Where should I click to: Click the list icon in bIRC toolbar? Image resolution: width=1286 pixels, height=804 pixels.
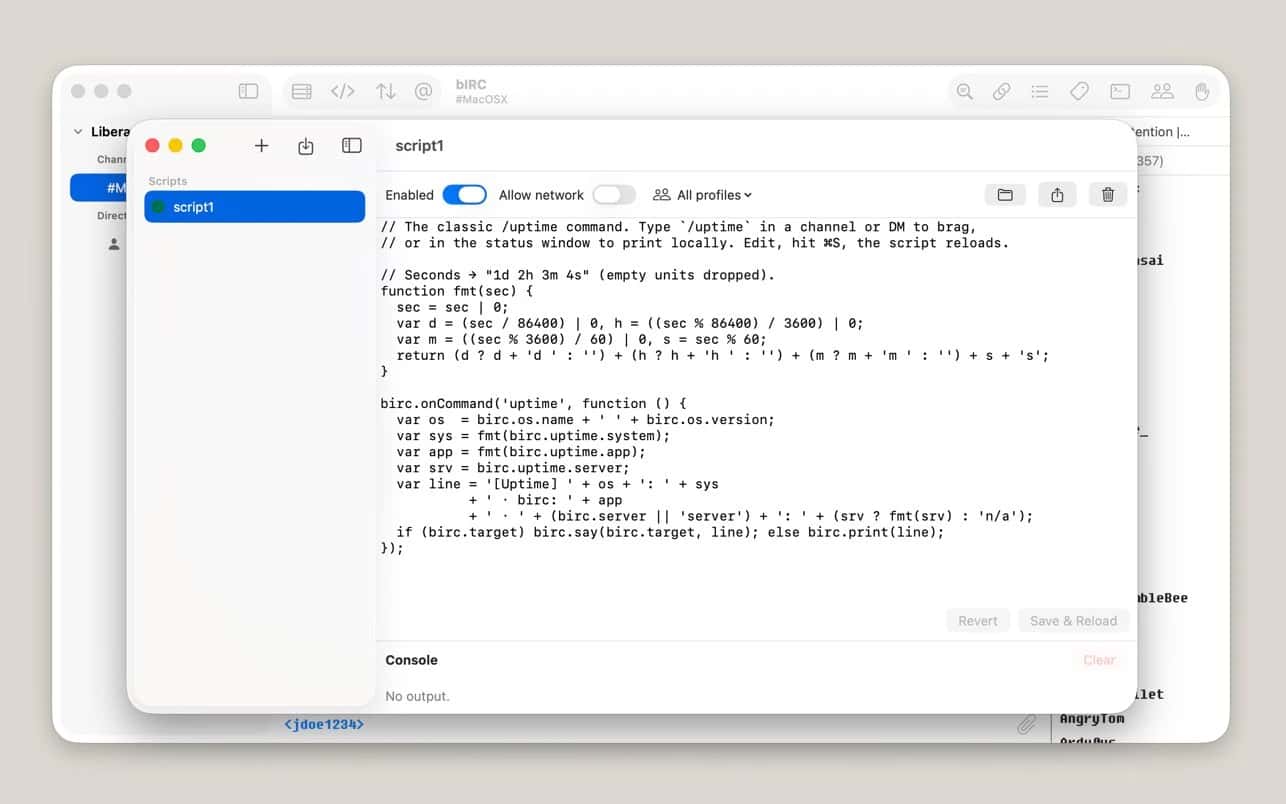1040,91
